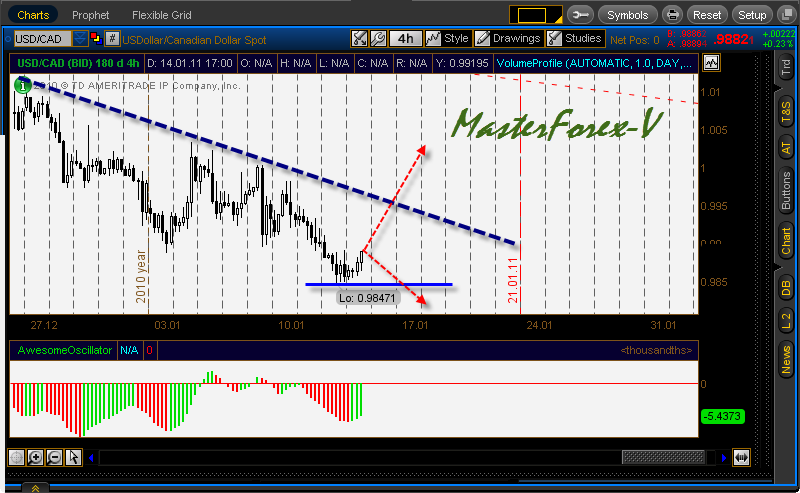Click the 21.01.11 vertical date marker label
This screenshot has height=493, width=800.
click(513, 280)
